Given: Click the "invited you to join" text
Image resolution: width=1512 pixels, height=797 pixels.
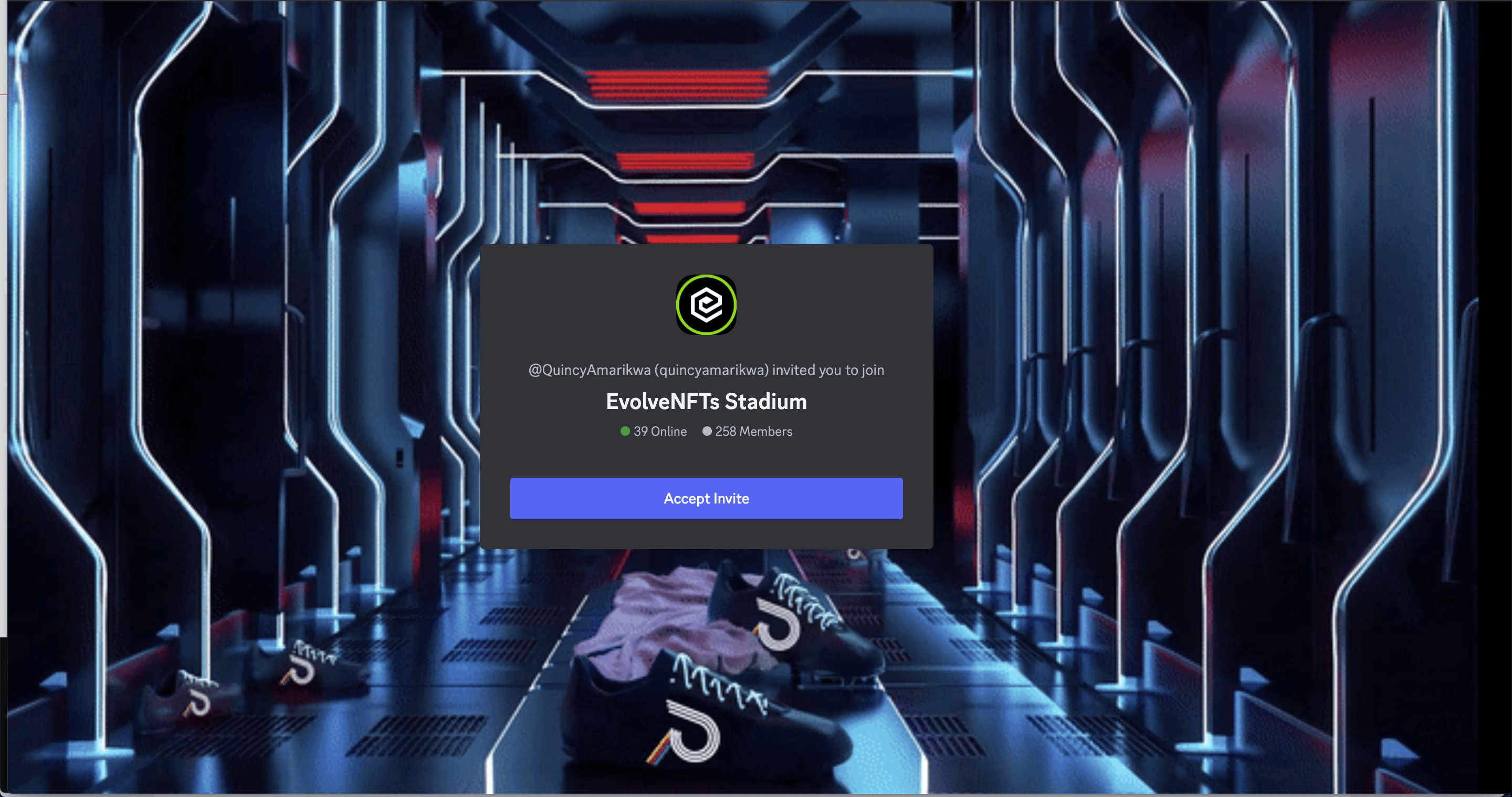Looking at the screenshot, I should (x=828, y=370).
